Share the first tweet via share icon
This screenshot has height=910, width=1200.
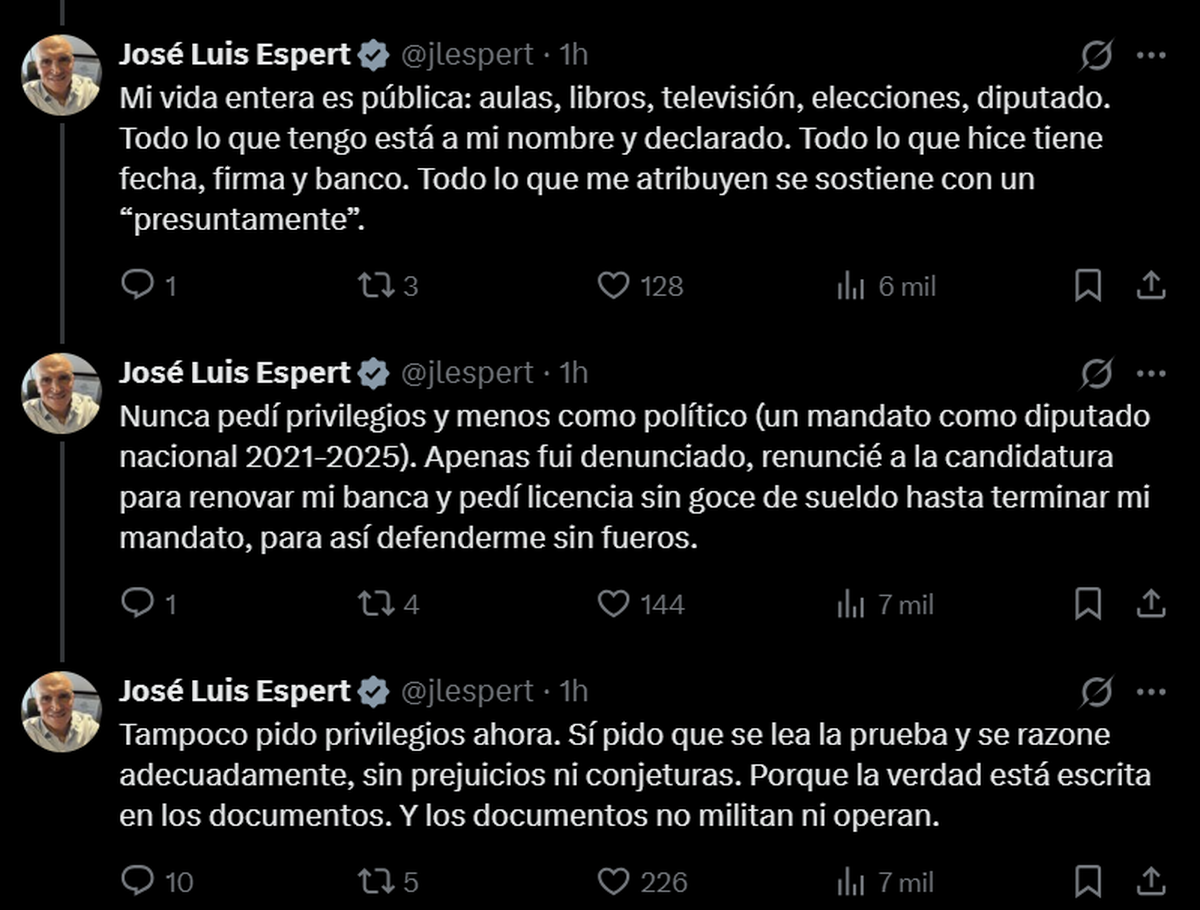[1151, 286]
